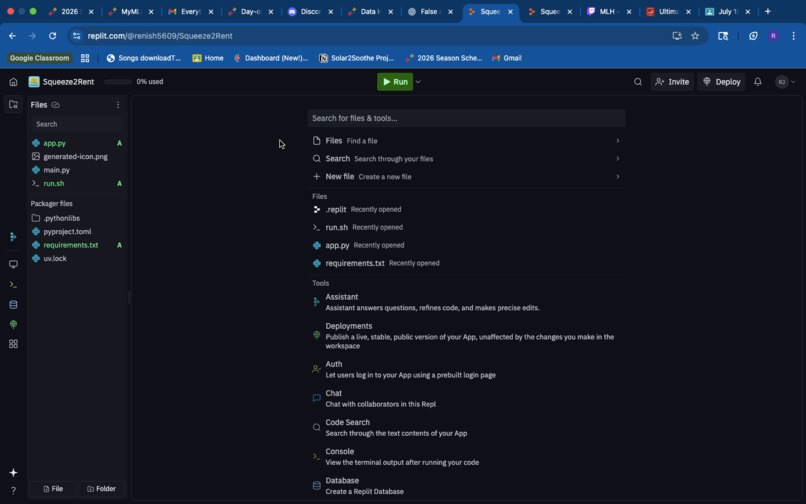Switch to the MLH browser tab
The height and width of the screenshot is (504, 806).
(x=609, y=11)
